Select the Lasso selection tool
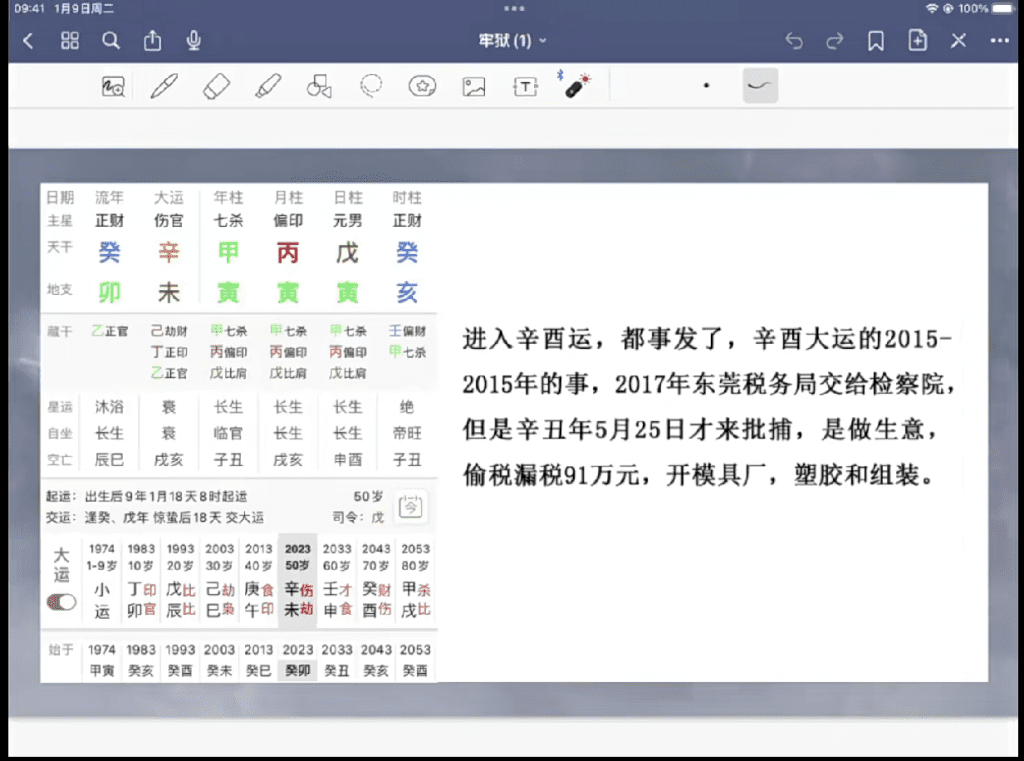1024x761 pixels. pos(371,87)
